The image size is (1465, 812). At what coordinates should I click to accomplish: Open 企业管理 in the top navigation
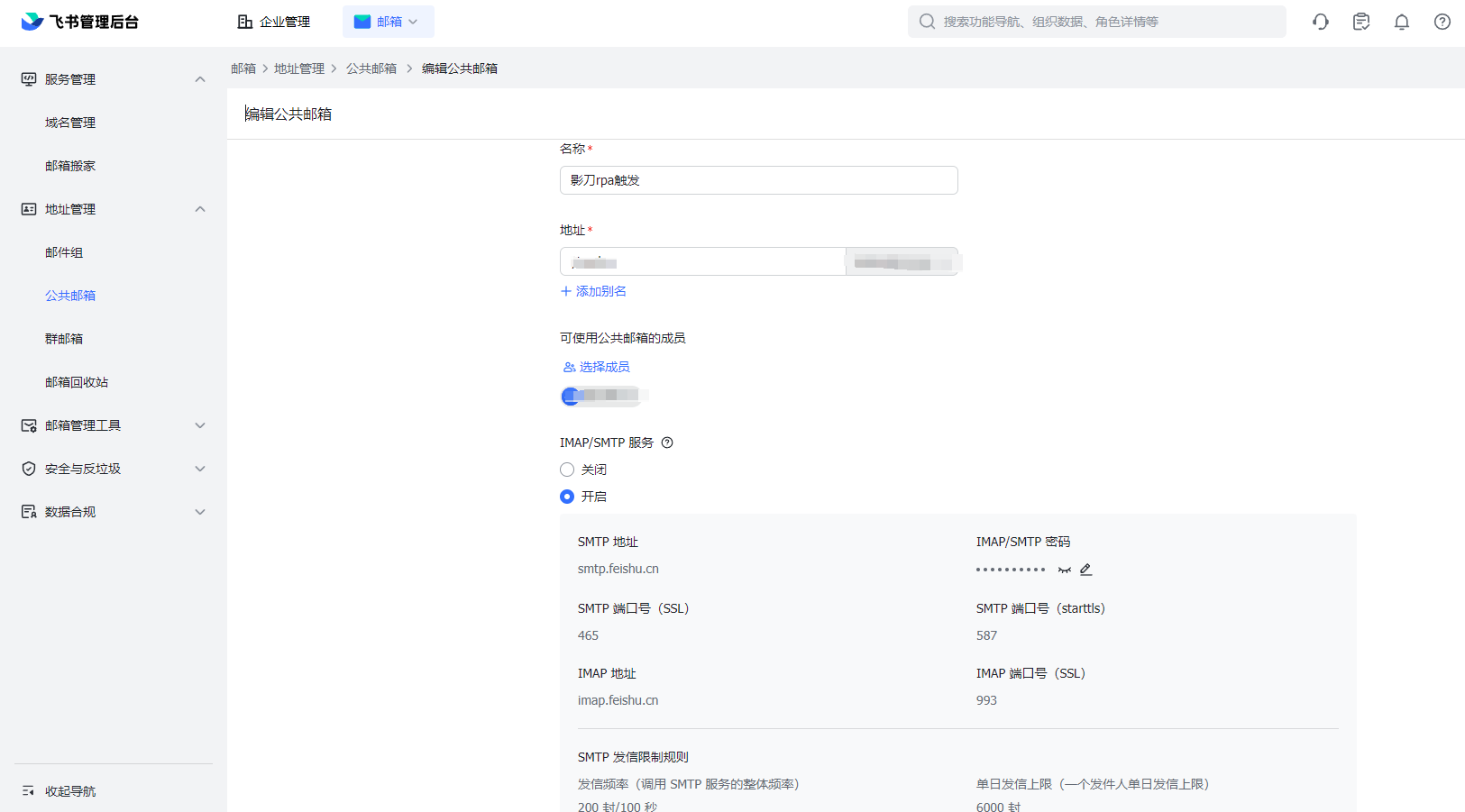274,22
